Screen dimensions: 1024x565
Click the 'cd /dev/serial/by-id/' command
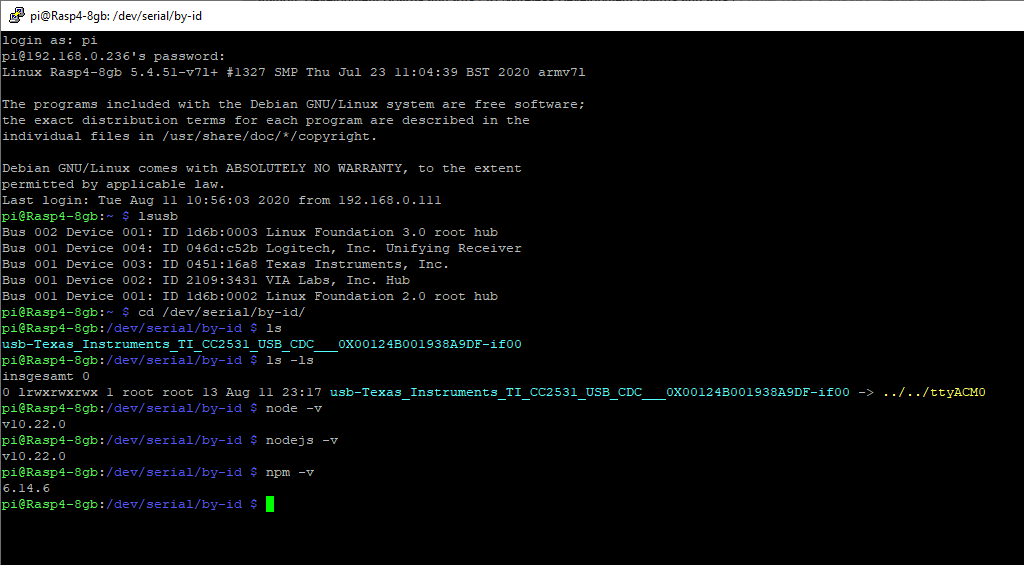pyautogui.click(x=221, y=312)
